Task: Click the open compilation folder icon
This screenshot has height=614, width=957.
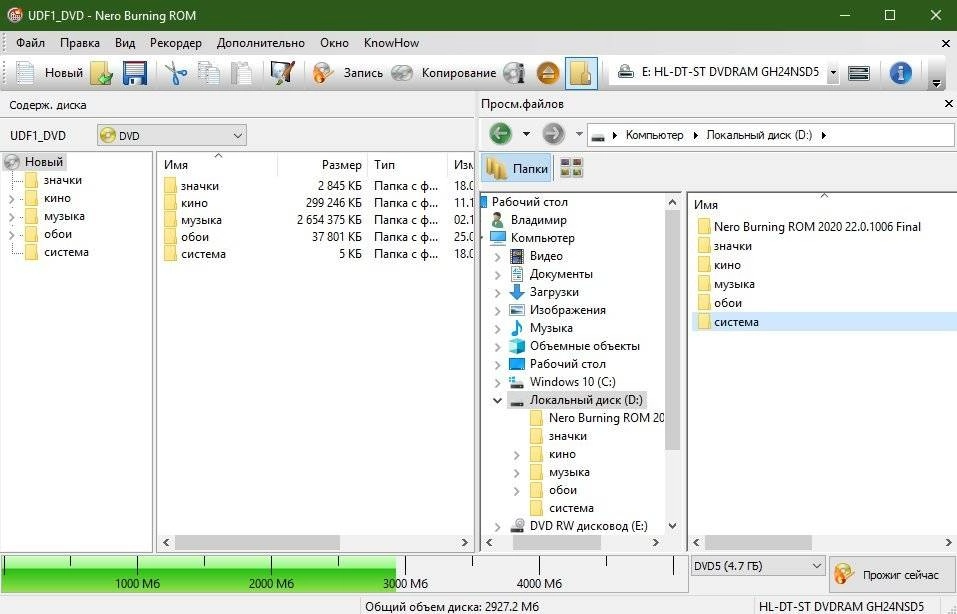Action: (102, 73)
